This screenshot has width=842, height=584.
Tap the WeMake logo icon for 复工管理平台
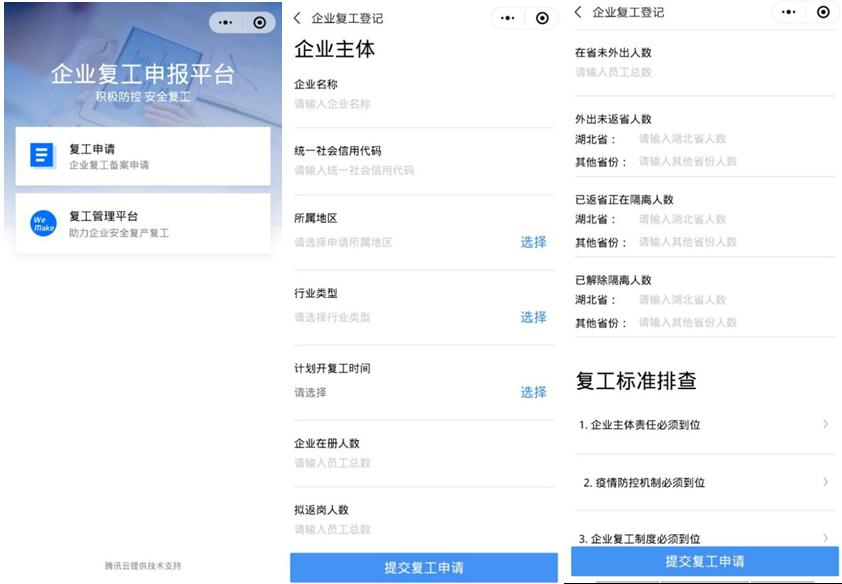(x=43, y=223)
